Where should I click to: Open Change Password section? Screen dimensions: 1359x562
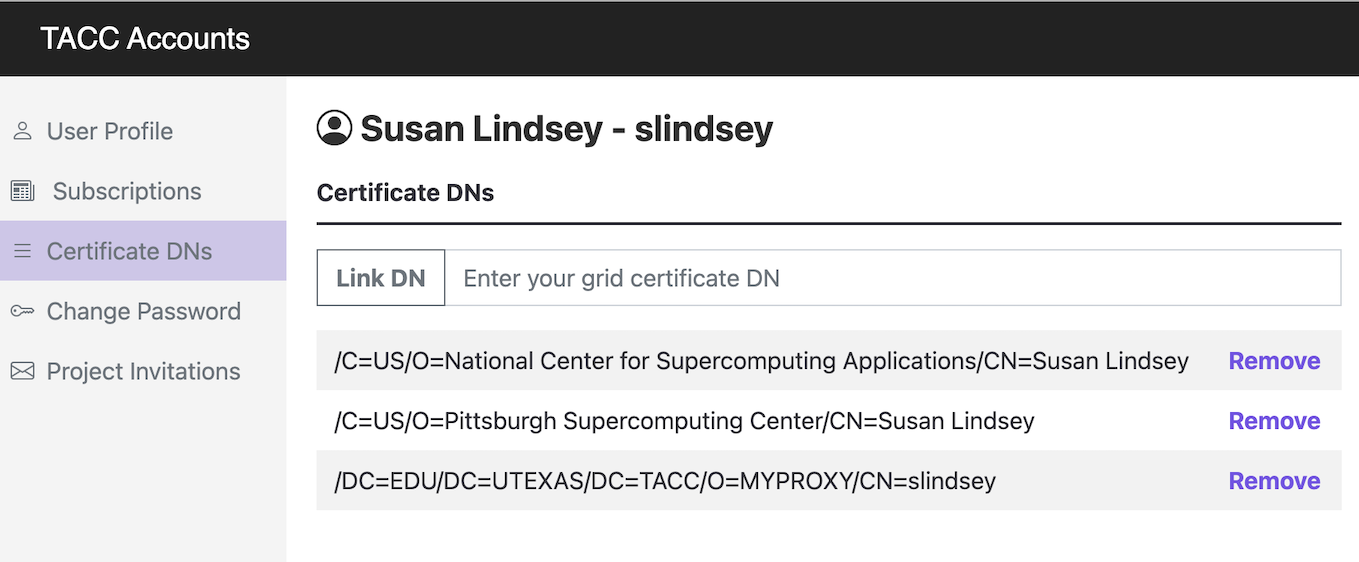point(143,311)
